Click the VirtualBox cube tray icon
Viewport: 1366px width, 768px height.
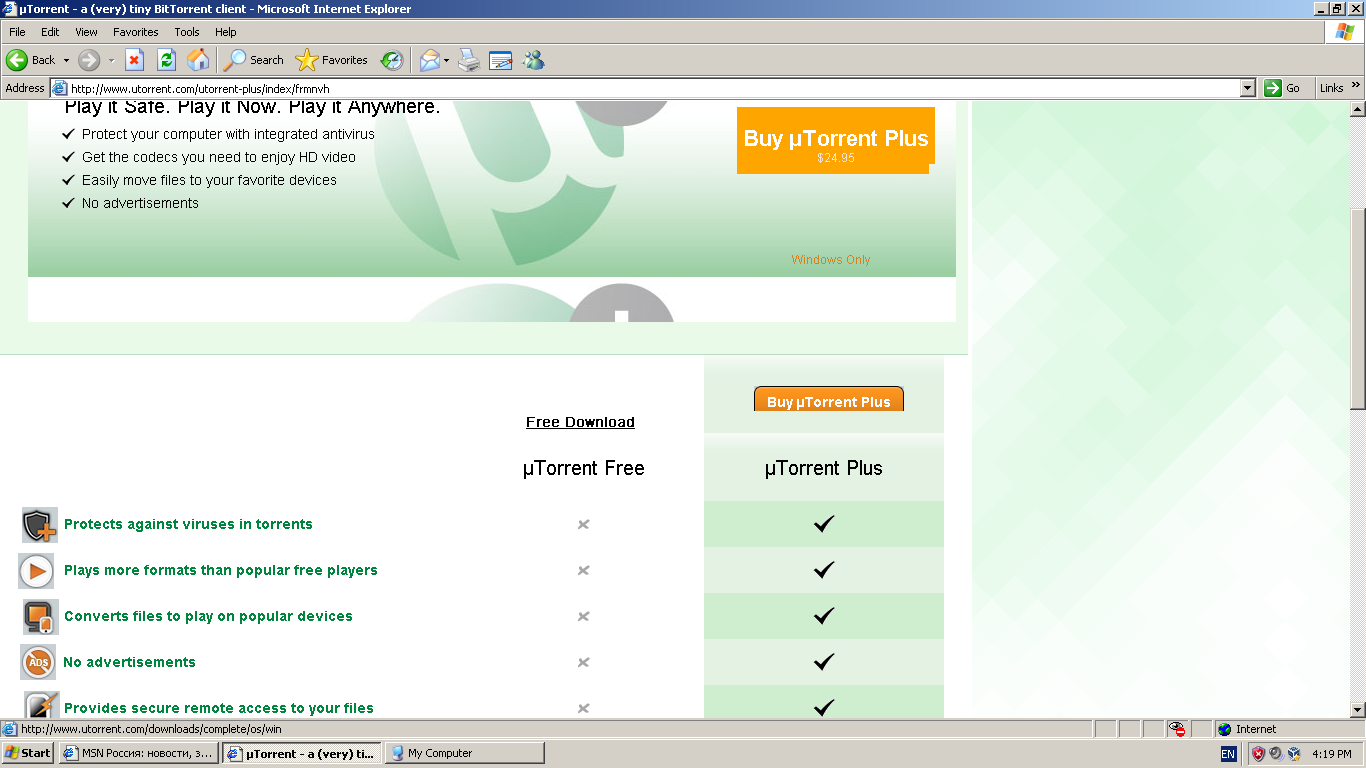1294,754
